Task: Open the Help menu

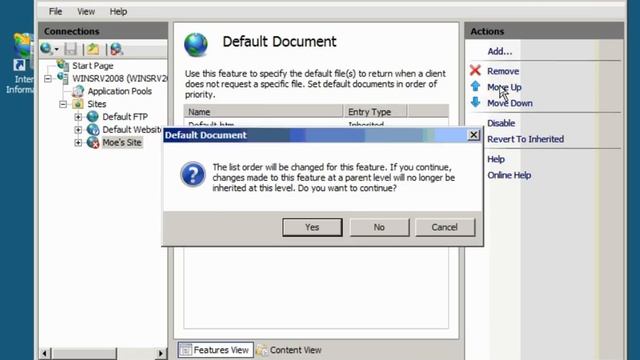Action: pos(118,11)
